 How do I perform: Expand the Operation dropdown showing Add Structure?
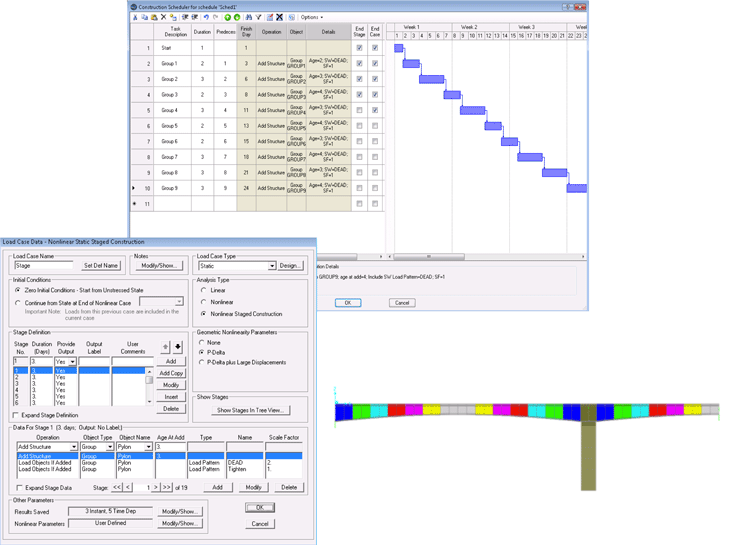point(74,447)
